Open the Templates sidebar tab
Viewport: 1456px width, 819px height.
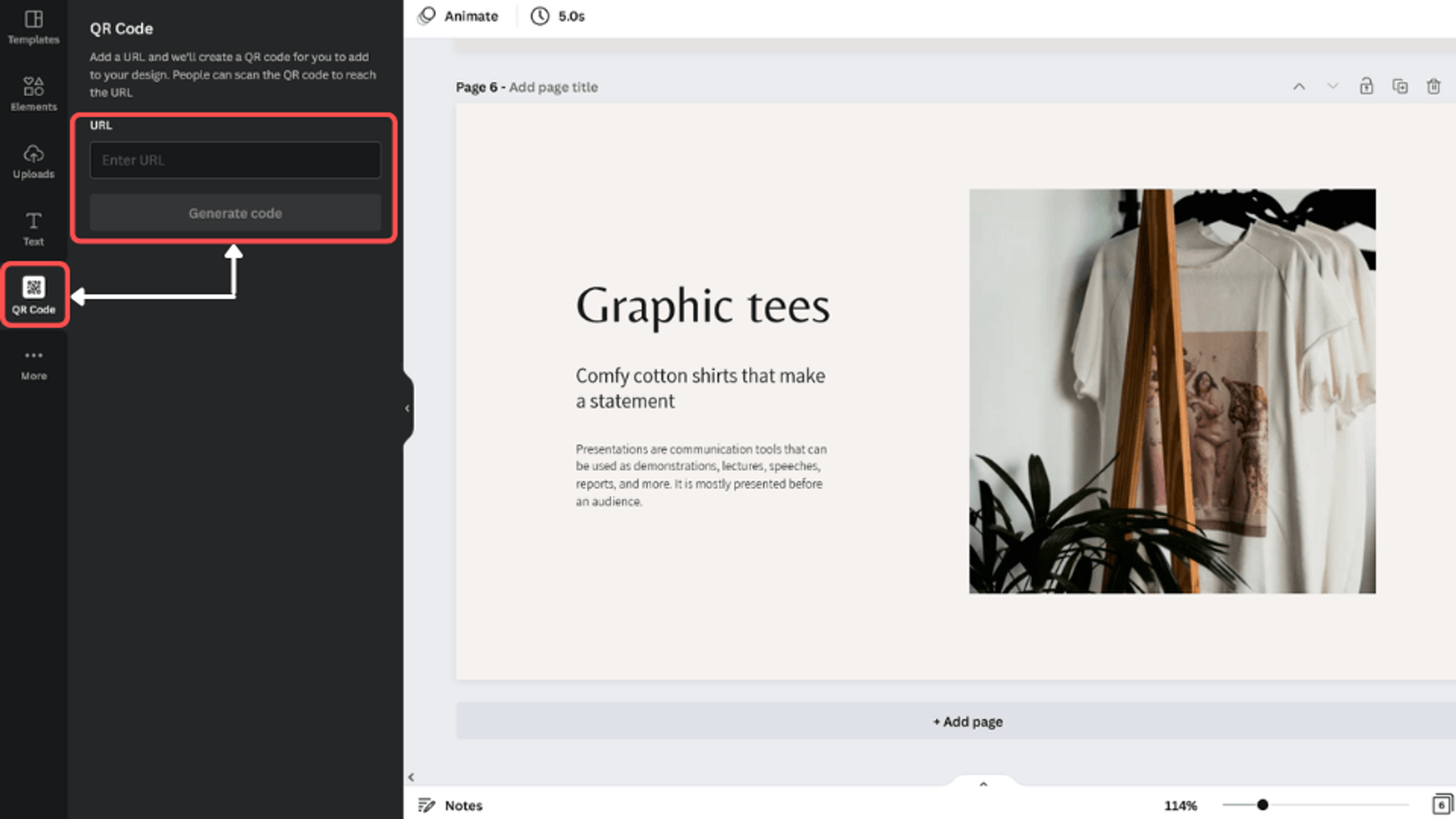coord(33,27)
